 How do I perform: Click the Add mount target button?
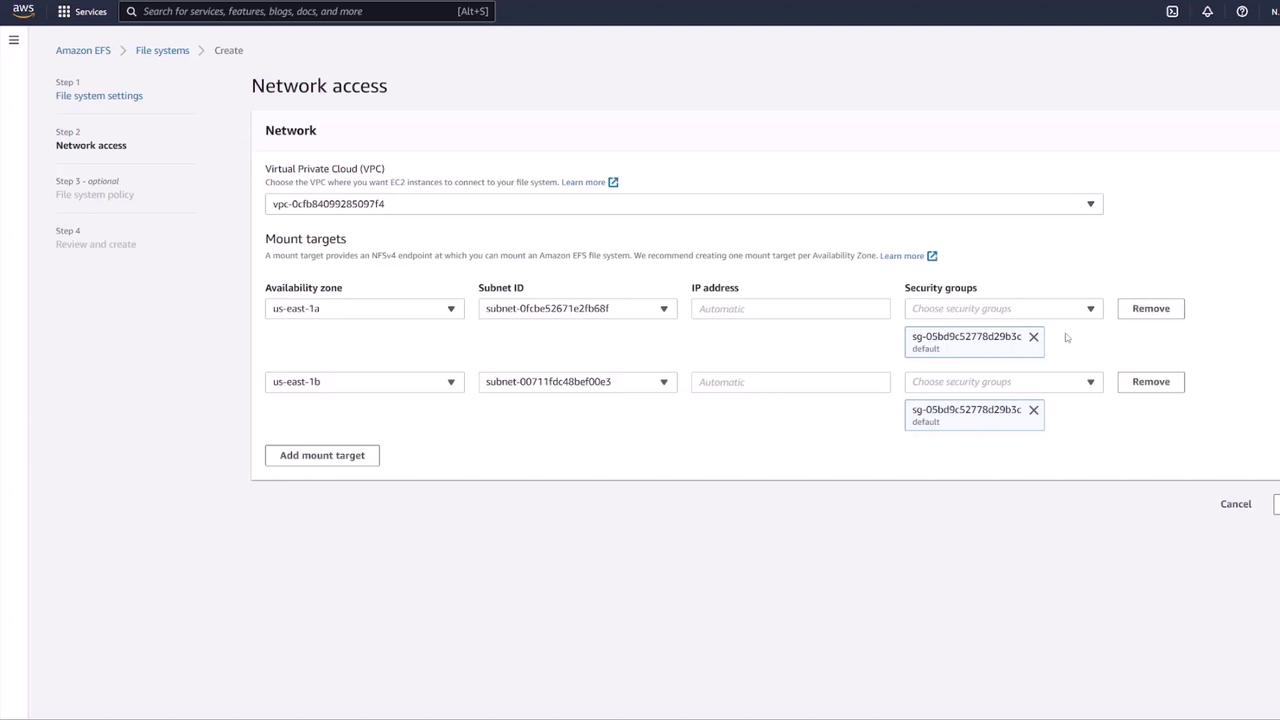coord(322,456)
